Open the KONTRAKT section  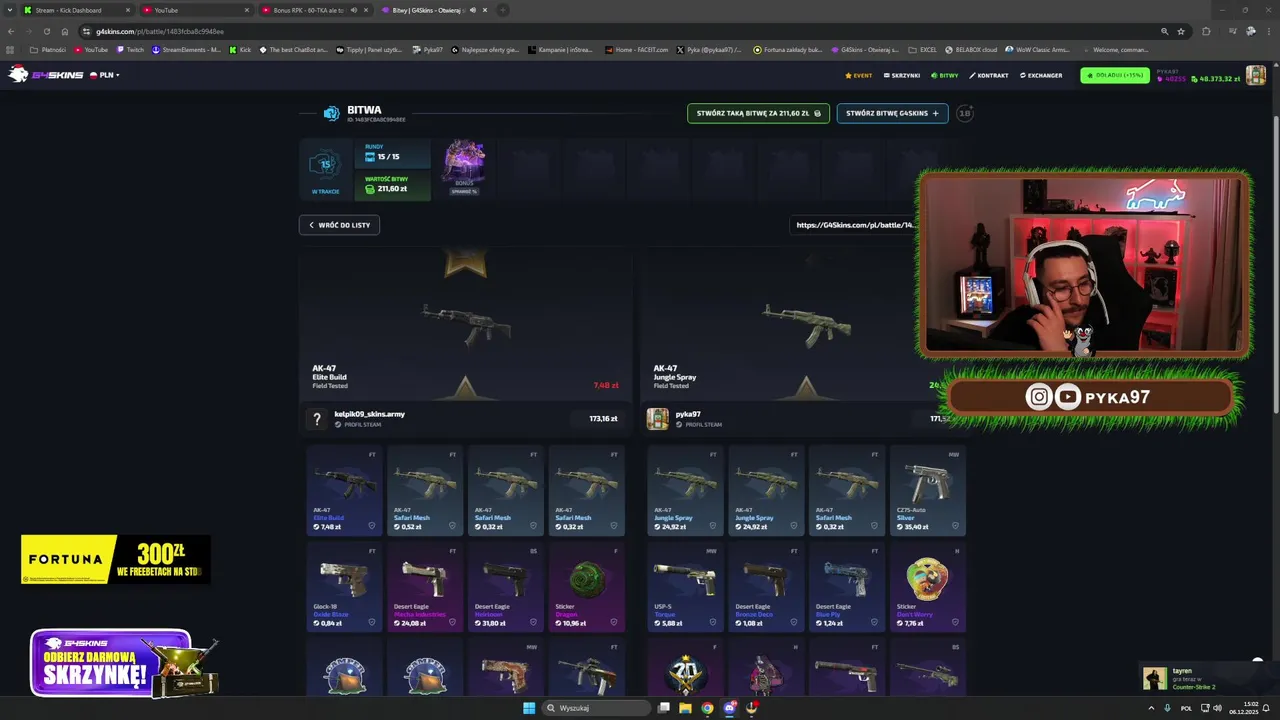point(989,75)
